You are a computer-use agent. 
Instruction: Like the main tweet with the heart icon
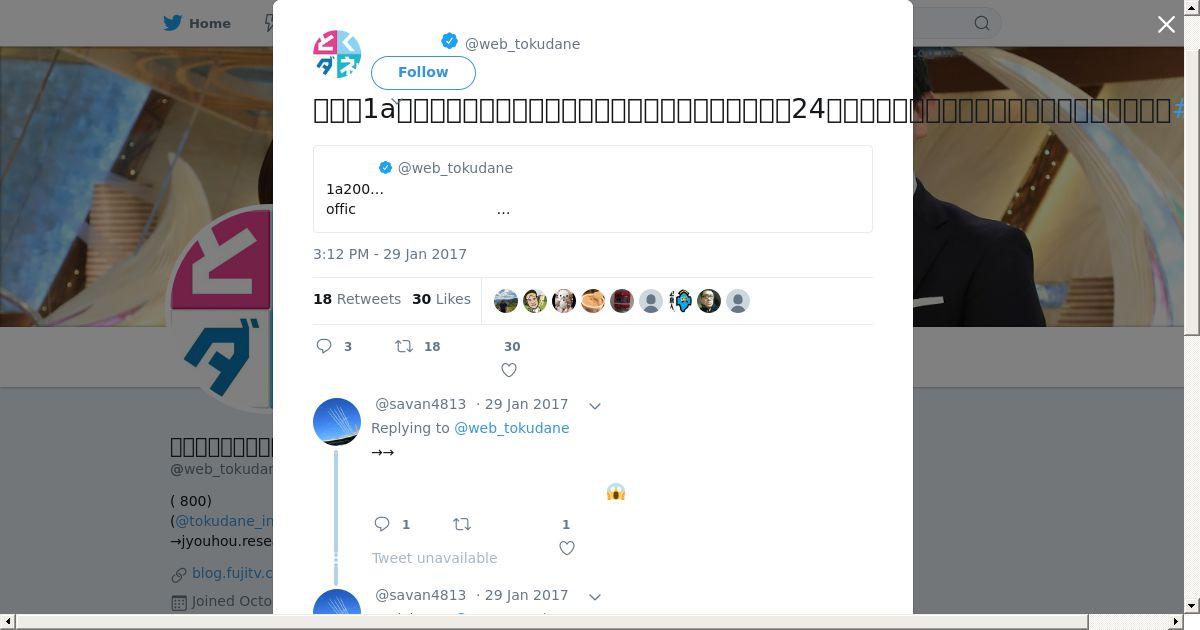pos(509,370)
